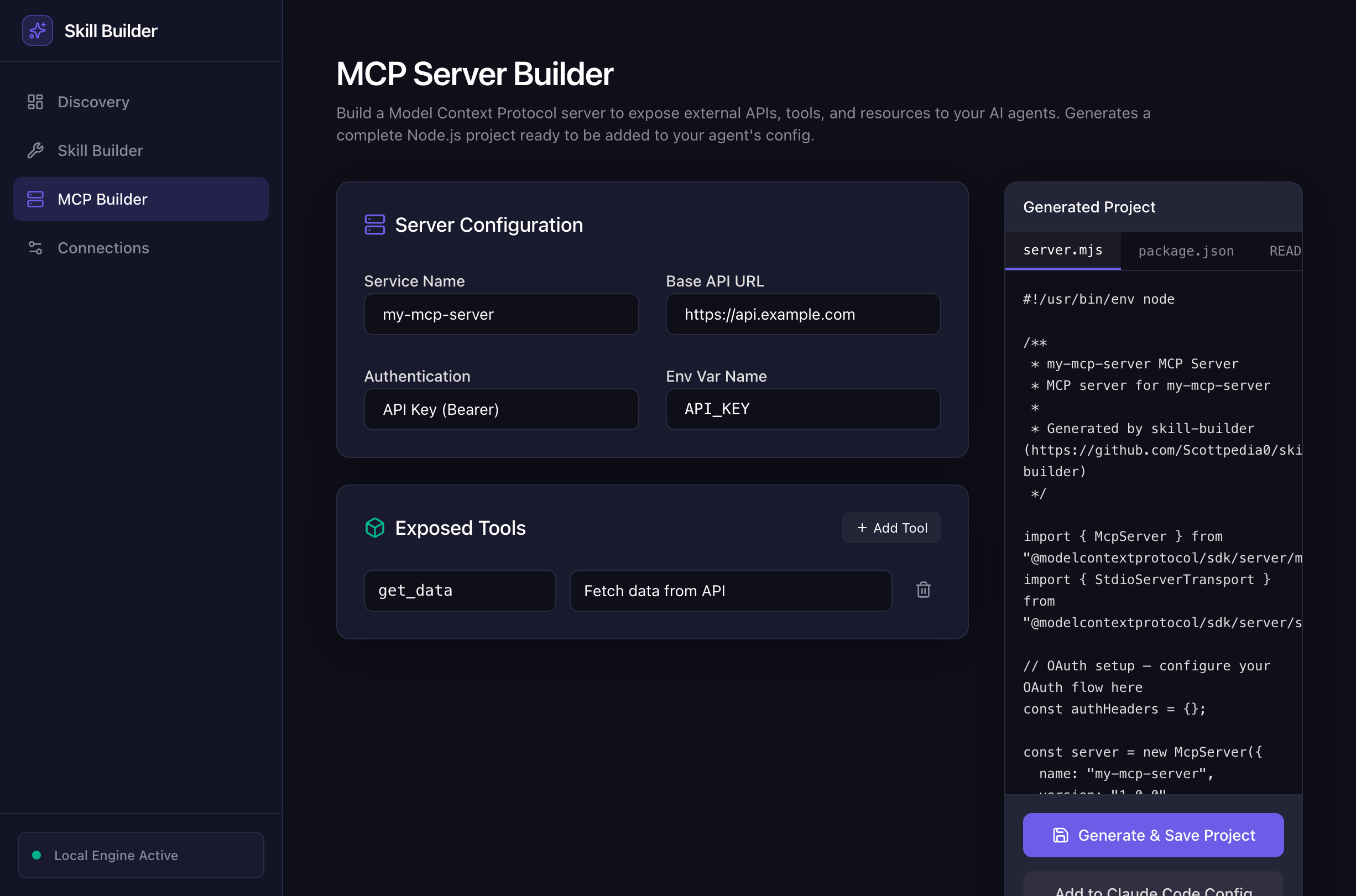Screen dimensions: 1356x896
Task: Click the Connections sliders icon
Action: tap(35, 247)
